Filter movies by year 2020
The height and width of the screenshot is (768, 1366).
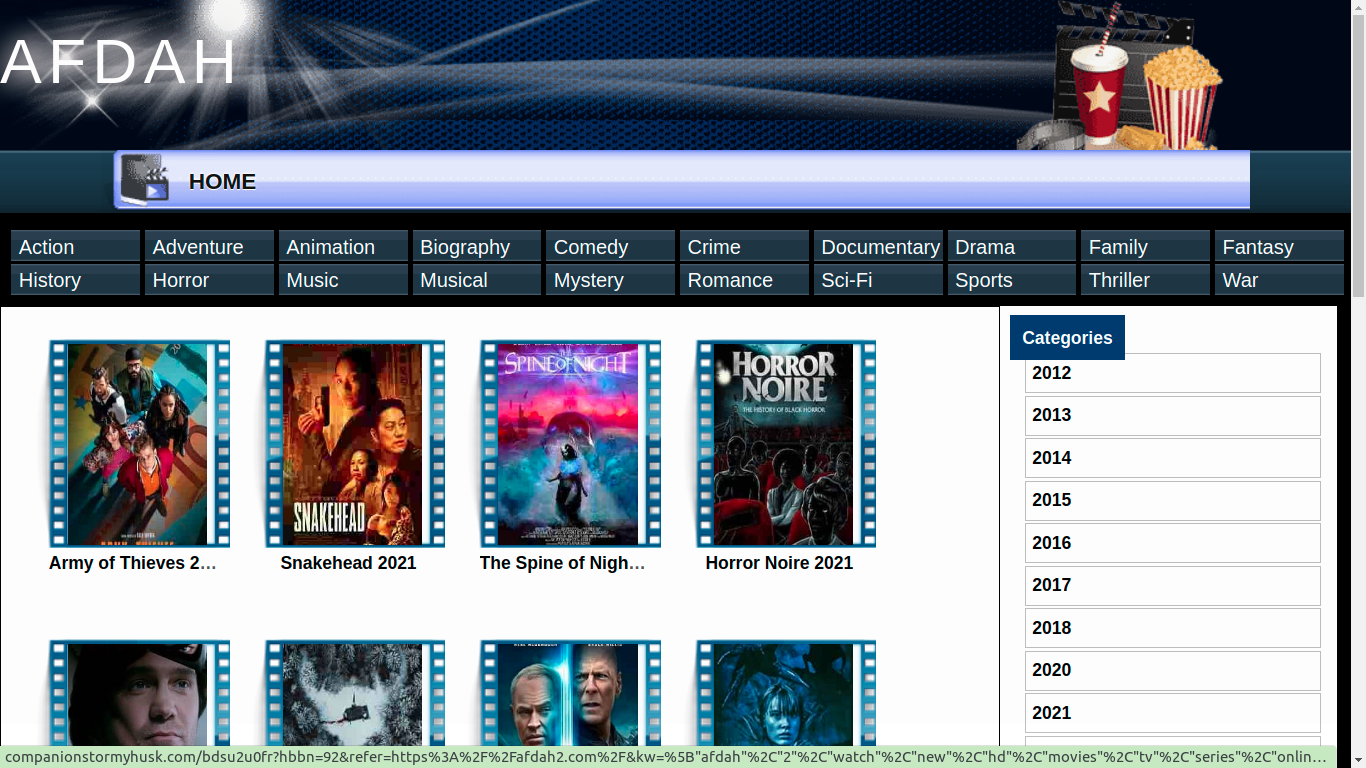click(x=1172, y=670)
